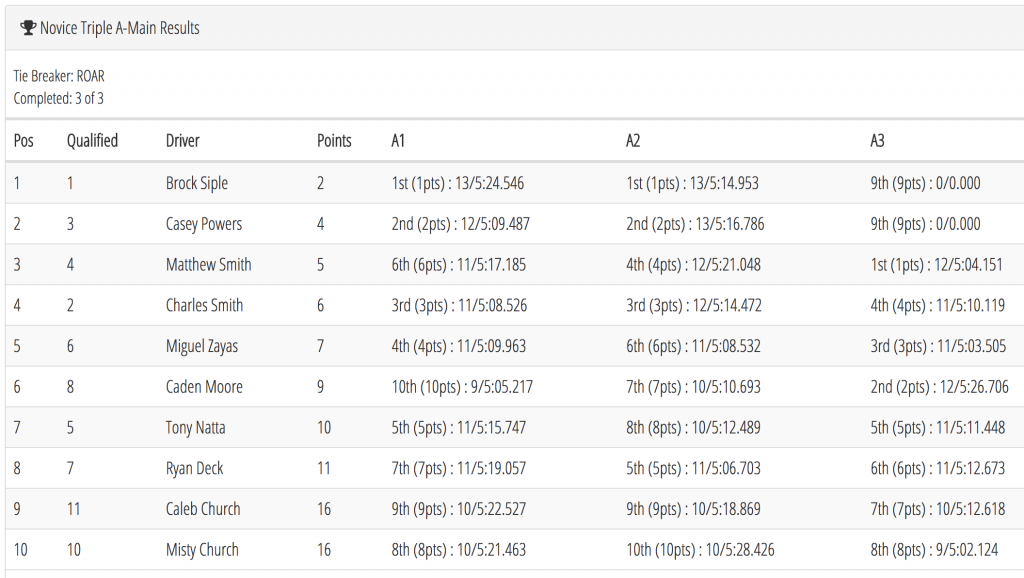Screen dimensions: 1024x578
Task: Click the A3 column header
Action: [877, 140]
